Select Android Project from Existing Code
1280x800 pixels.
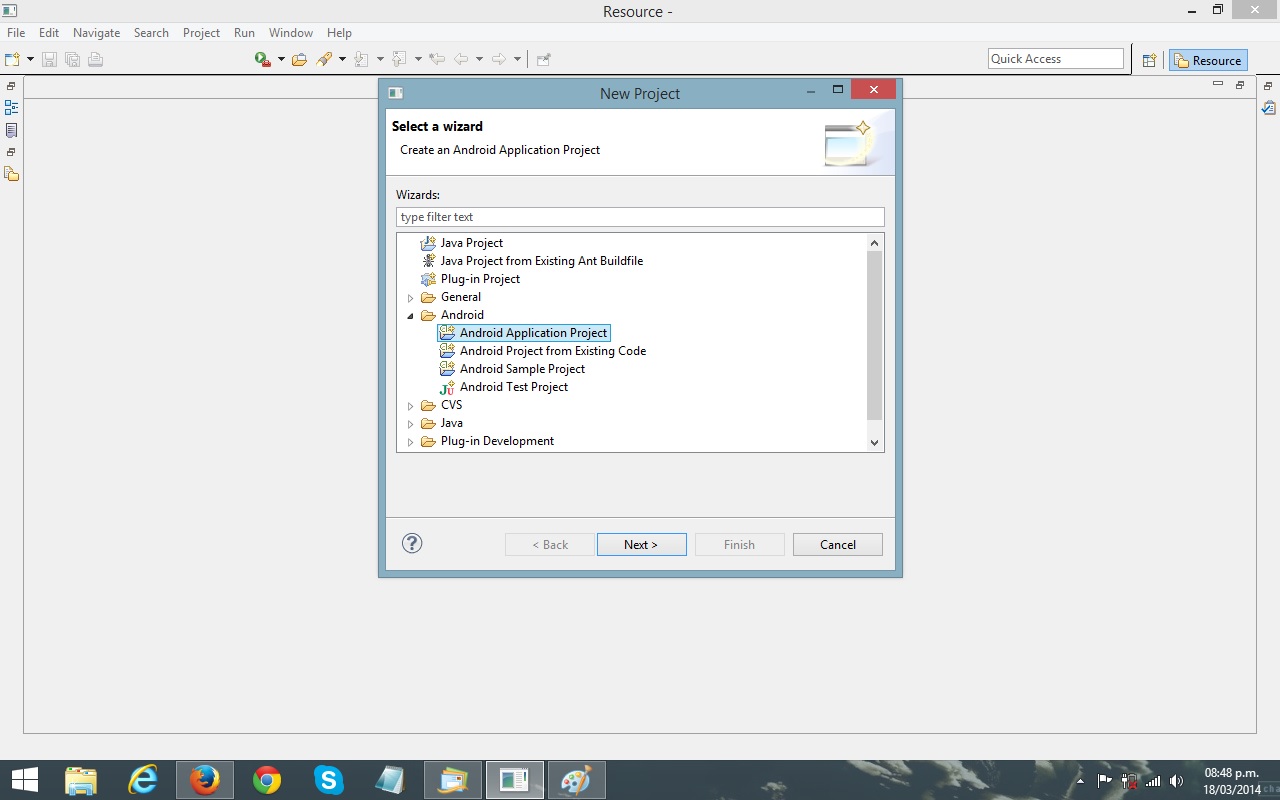pyautogui.click(x=553, y=351)
